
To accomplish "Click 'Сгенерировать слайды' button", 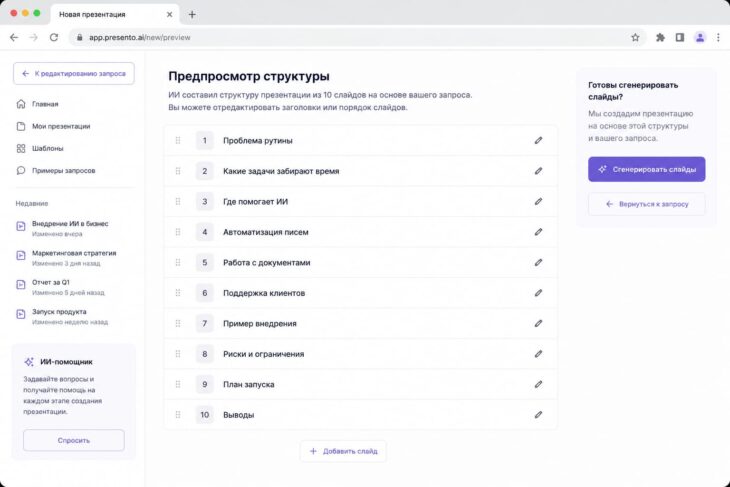I will [646, 169].
